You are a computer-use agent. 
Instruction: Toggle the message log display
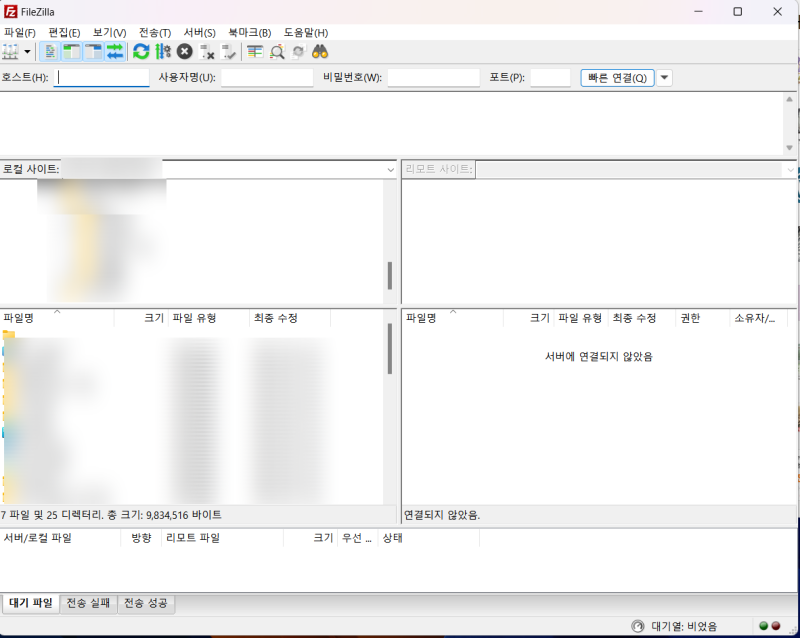click(x=50, y=50)
